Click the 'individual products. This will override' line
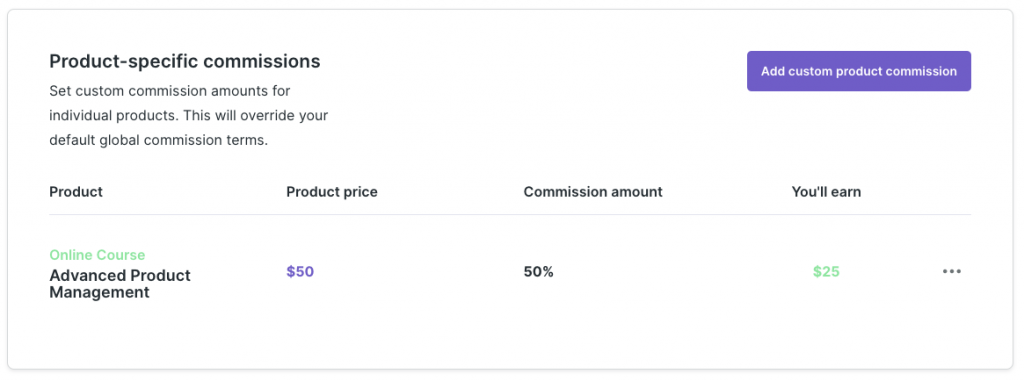The width and height of the screenshot is (1024, 381). tap(189, 116)
